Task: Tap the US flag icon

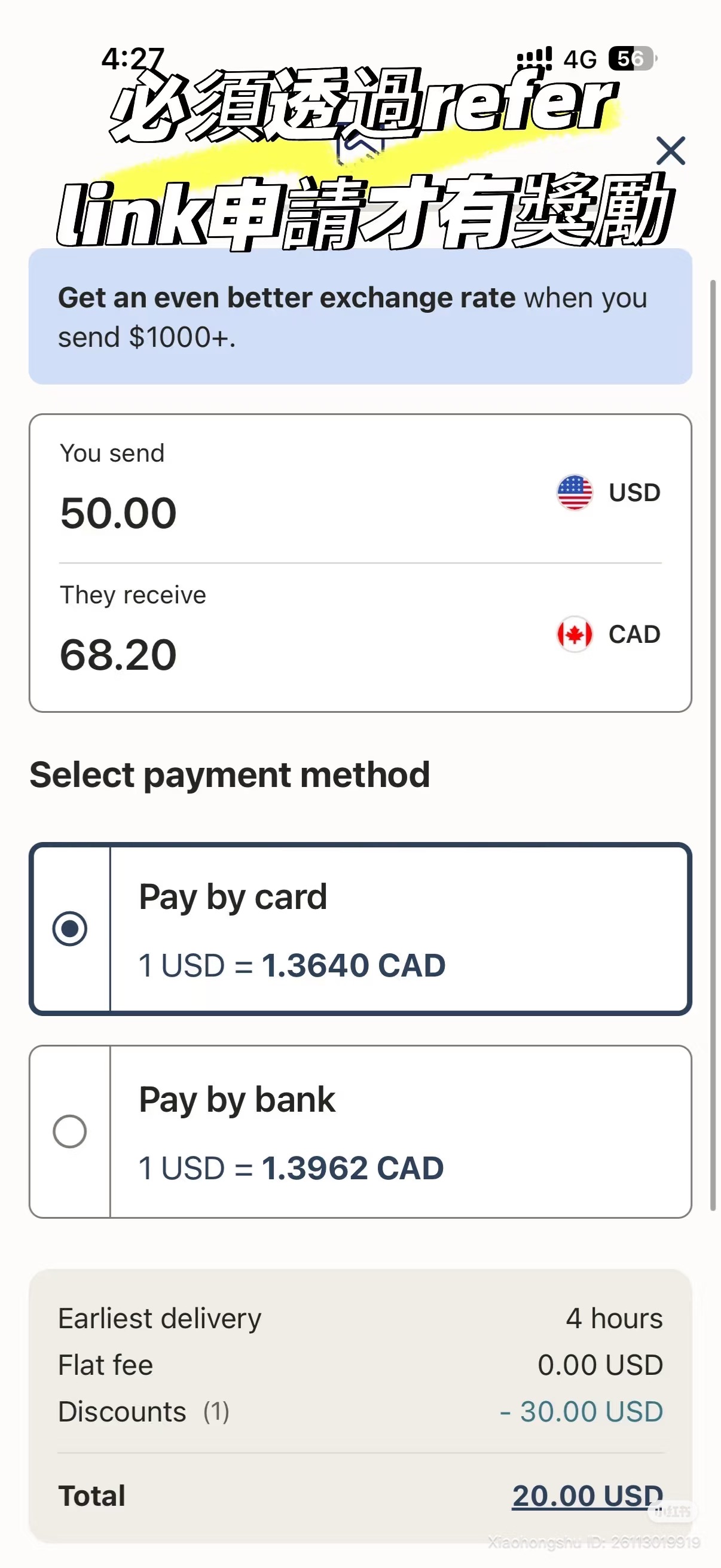Action: pos(574,492)
